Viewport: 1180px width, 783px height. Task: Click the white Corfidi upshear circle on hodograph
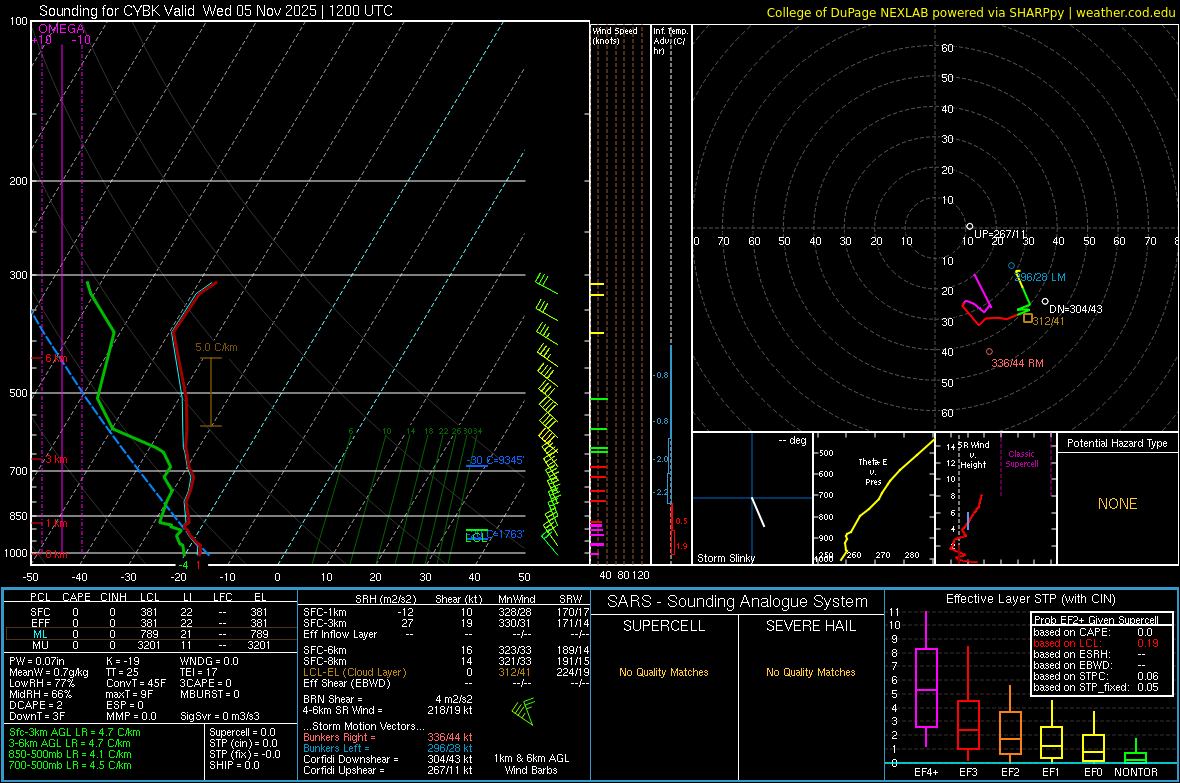[969, 227]
